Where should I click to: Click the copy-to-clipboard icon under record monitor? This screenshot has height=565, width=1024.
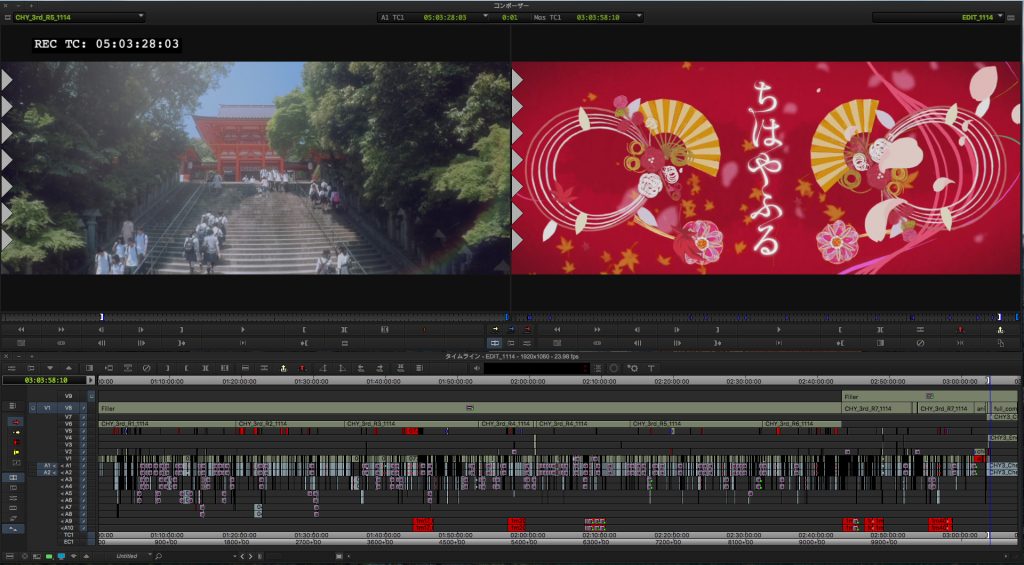[1000, 343]
